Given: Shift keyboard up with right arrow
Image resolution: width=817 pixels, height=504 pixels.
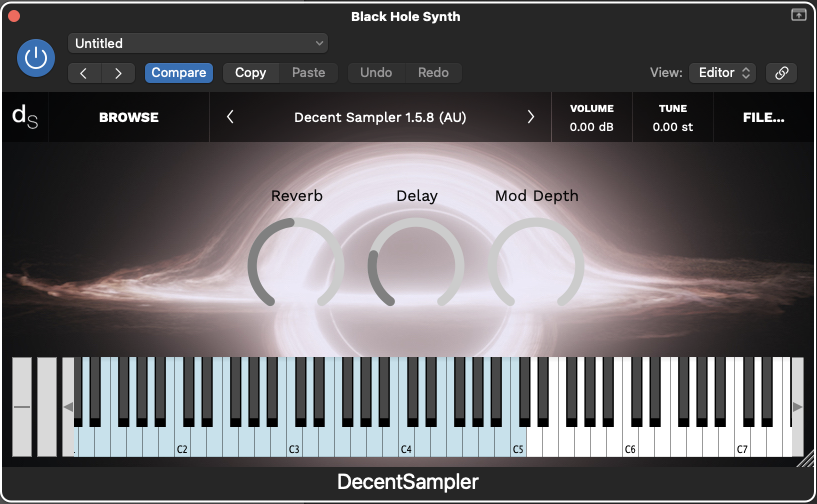Looking at the screenshot, I should pos(797,407).
